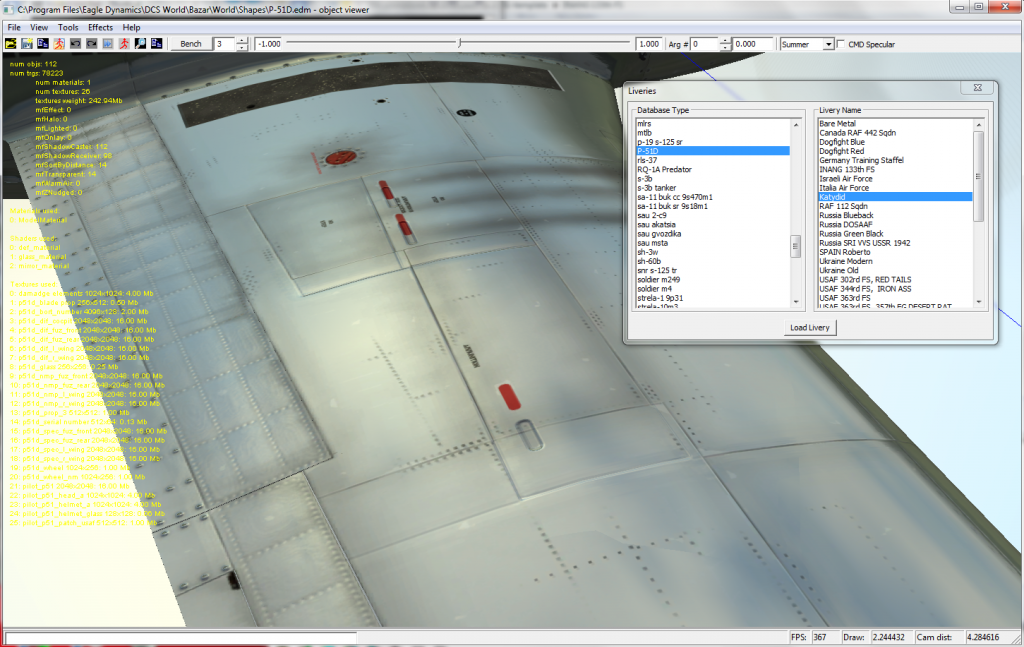Image resolution: width=1024 pixels, height=647 pixels.
Task: Click the last toolbar icon before Bench
Action: [x=155, y=44]
